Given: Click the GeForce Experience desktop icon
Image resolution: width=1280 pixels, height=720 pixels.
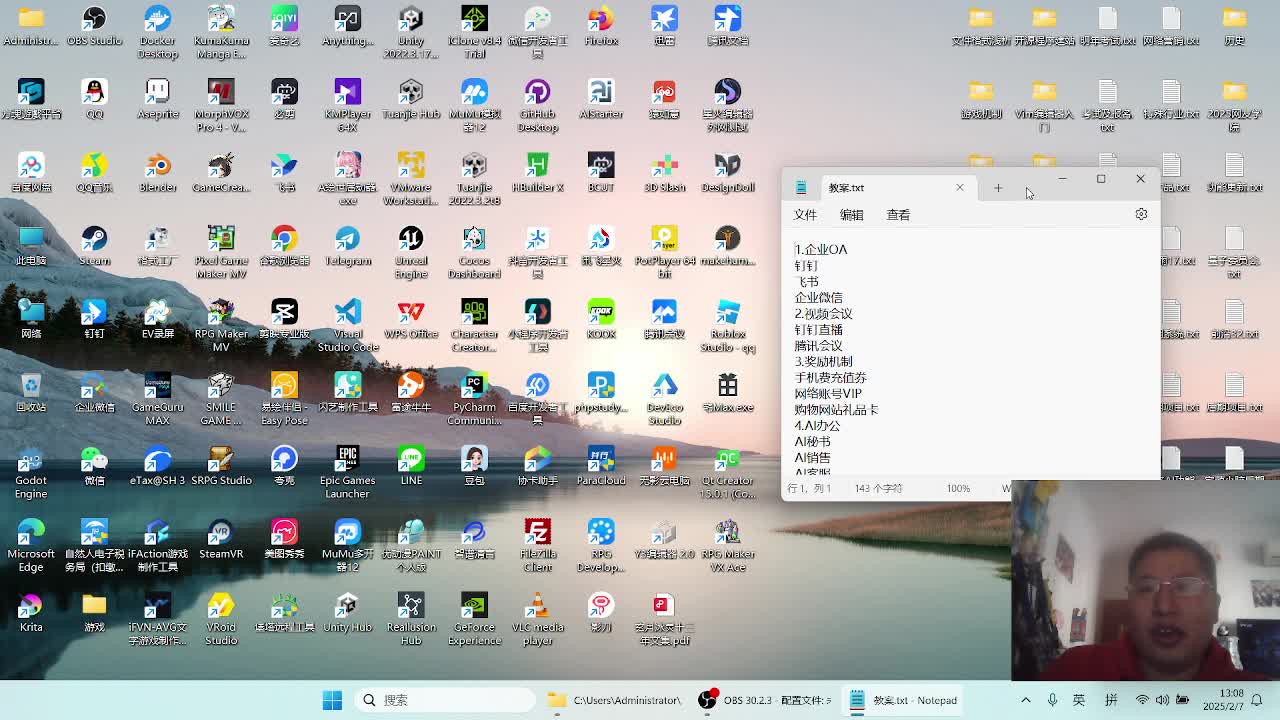Looking at the screenshot, I should click(474, 619).
